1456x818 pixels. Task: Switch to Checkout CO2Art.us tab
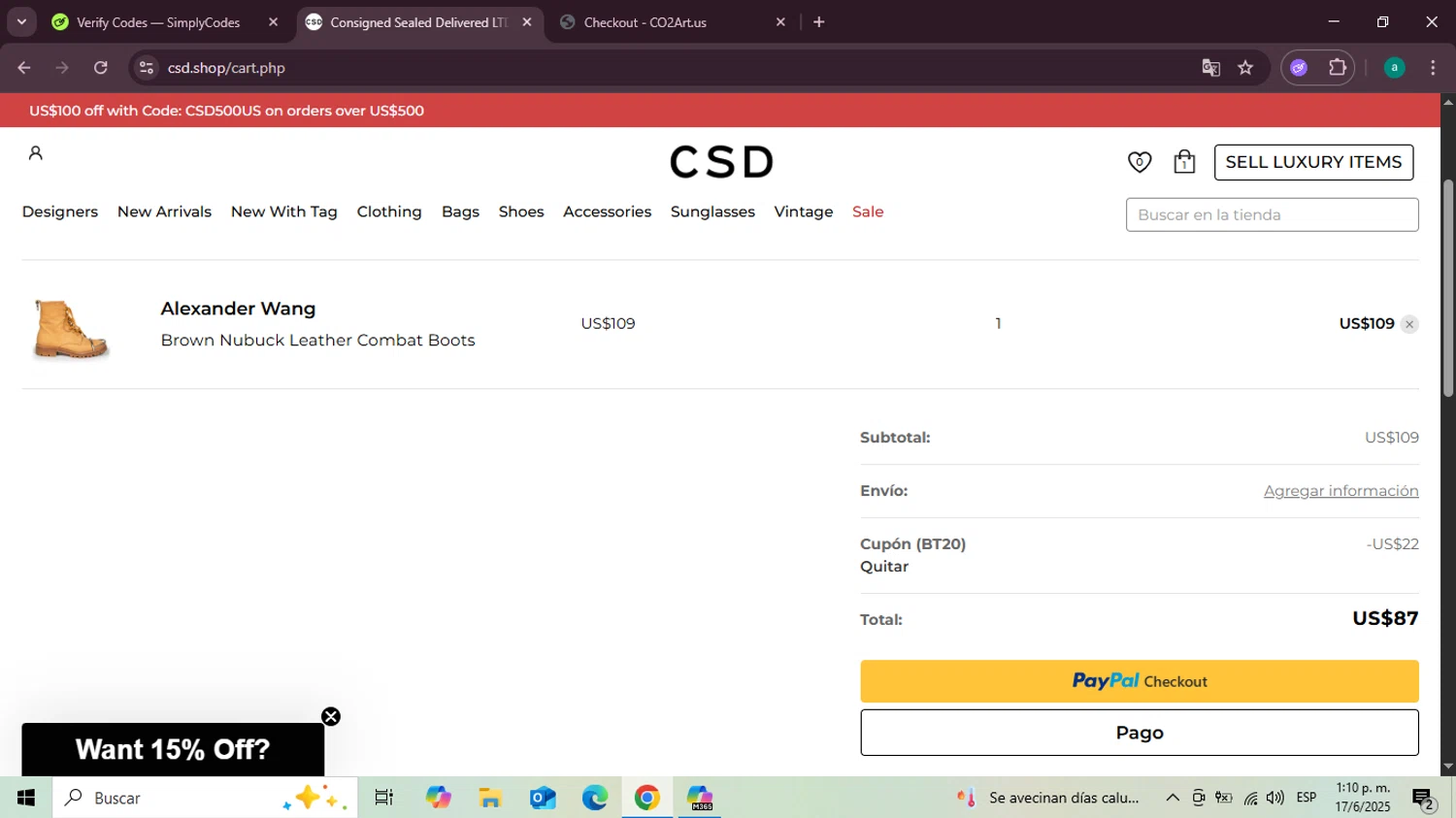click(x=645, y=22)
